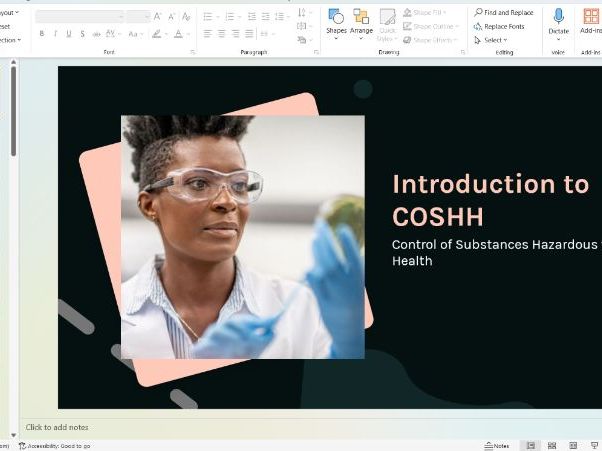Toggle bold formatting

41,34
